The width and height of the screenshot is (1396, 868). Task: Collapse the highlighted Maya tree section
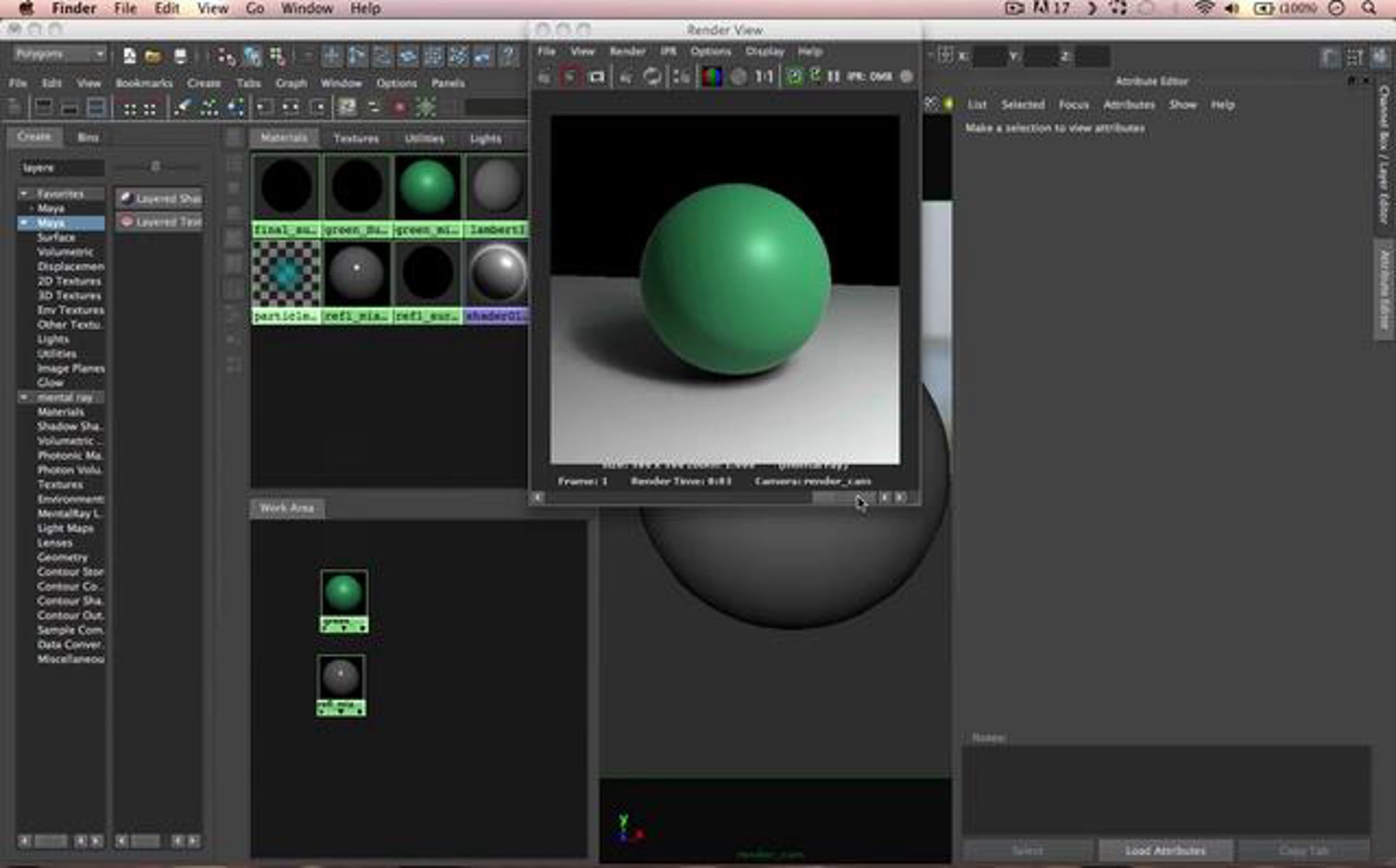tap(24, 223)
